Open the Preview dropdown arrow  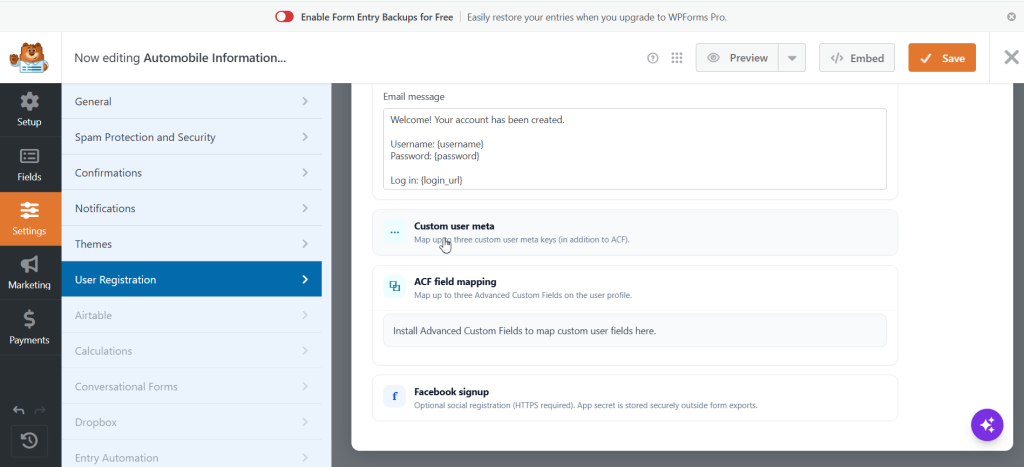click(792, 58)
